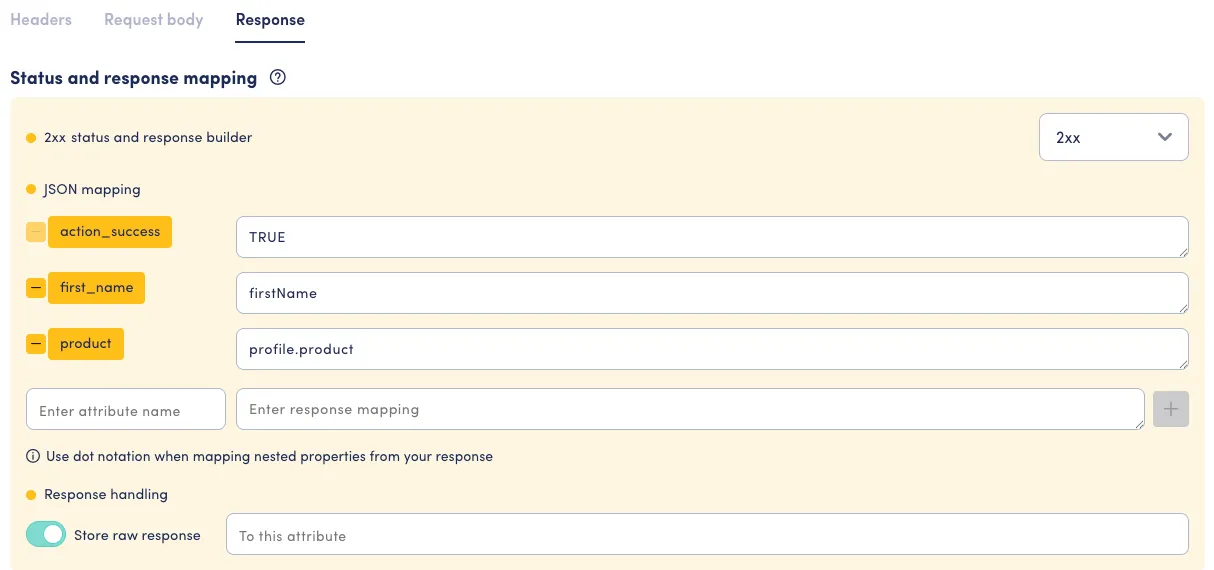The image size is (1214, 570).
Task: Open the help icon beside Status and response mapping
Action: pos(278,77)
